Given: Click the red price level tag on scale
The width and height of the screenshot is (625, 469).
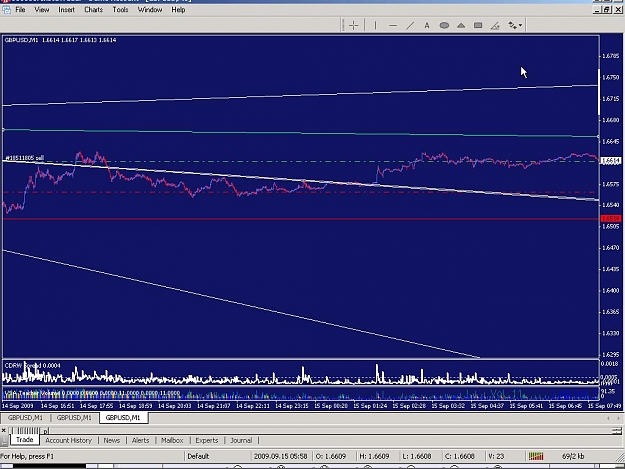Looking at the screenshot, I should (x=611, y=218).
